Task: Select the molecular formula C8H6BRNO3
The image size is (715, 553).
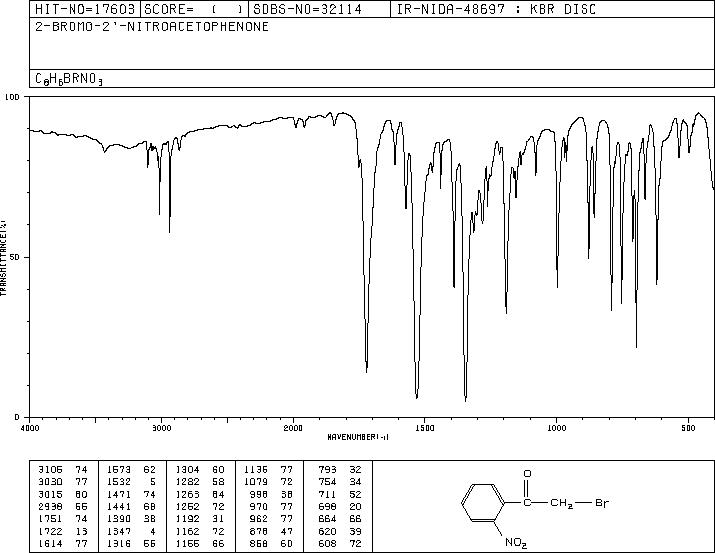Action: [x=69, y=79]
